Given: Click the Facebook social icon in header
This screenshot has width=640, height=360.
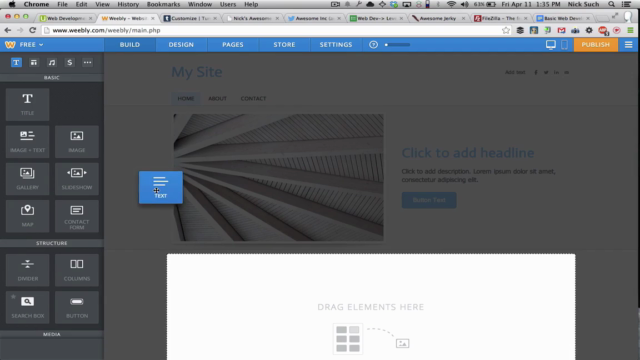Looking at the screenshot, I should tap(536, 72).
